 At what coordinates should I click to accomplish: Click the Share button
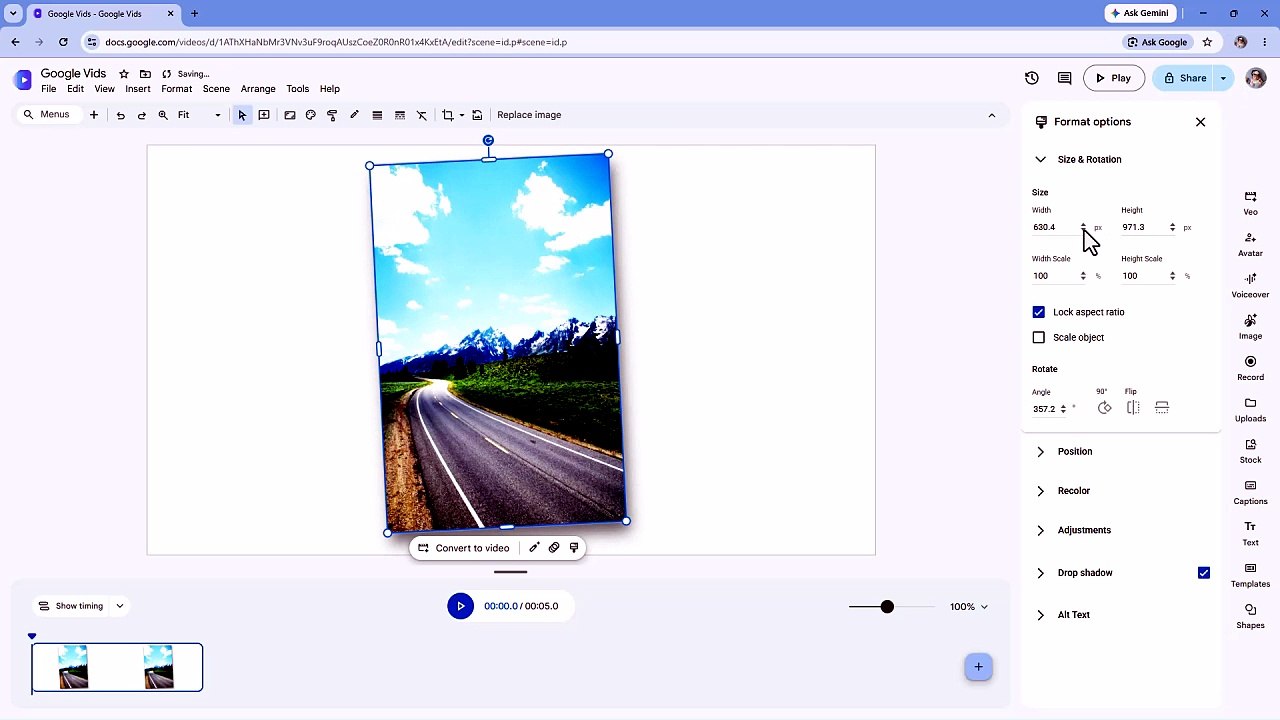coord(1183,78)
